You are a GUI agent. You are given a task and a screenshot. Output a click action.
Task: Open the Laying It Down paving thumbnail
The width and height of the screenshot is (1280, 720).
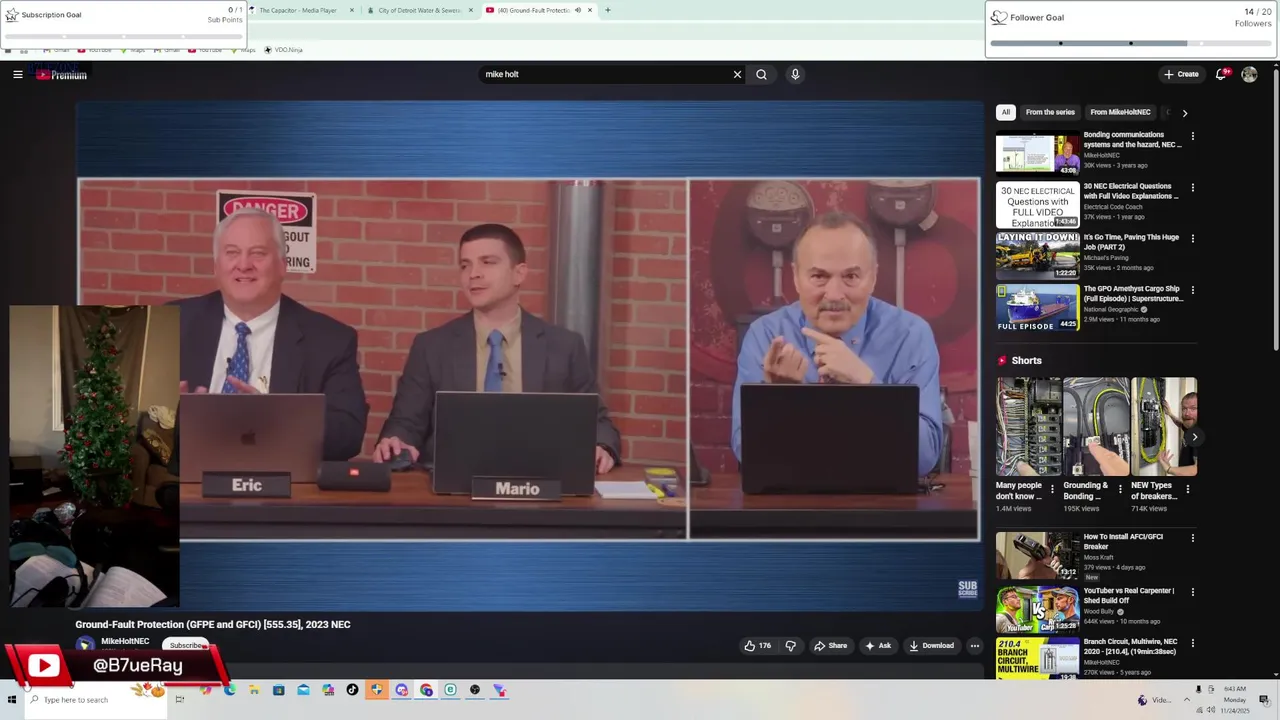tap(1038, 256)
